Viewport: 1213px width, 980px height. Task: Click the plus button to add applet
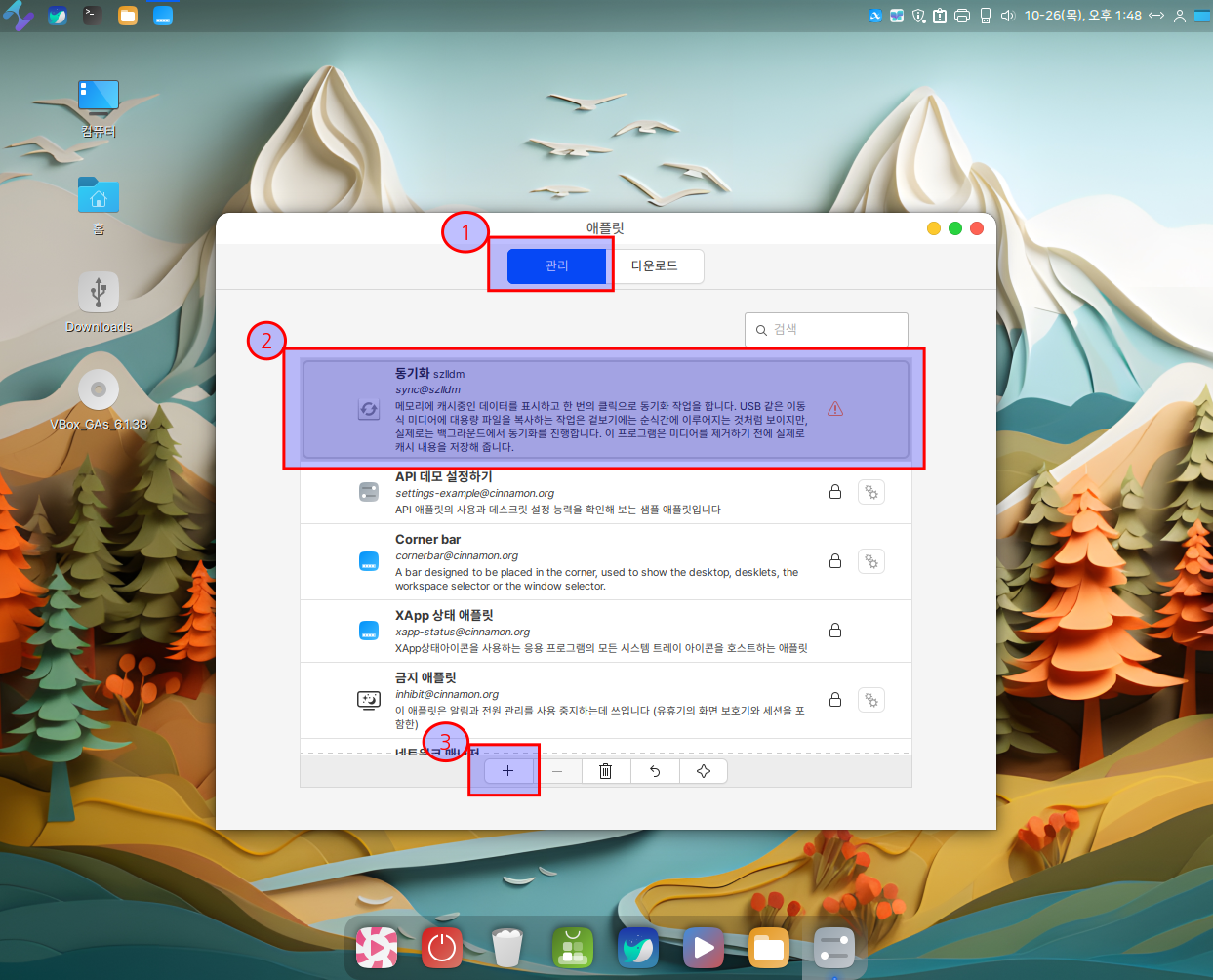[x=507, y=771]
